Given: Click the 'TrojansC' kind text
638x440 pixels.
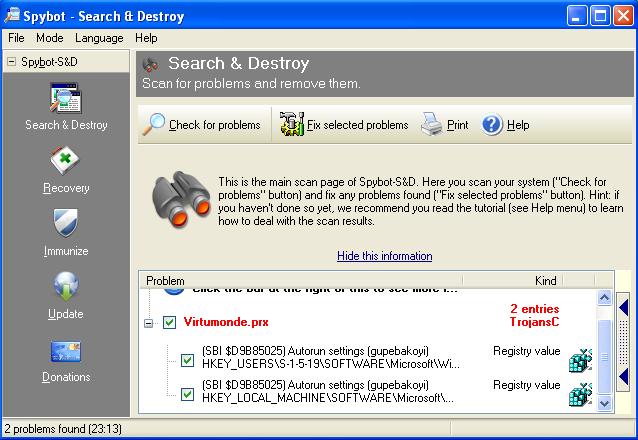Looking at the screenshot, I should point(534,322).
